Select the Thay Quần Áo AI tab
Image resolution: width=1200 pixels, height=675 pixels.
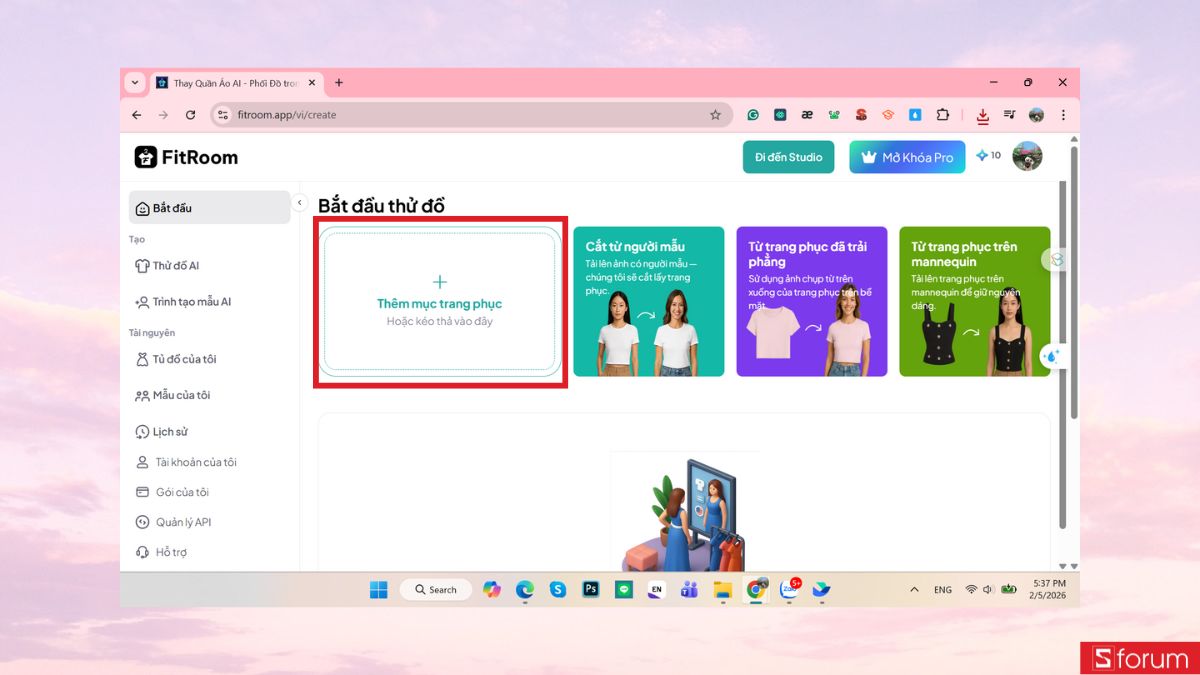point(236,83)
